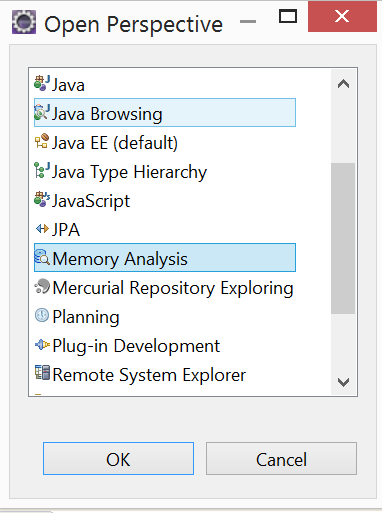The height and width of the screenshot is (513, 382).
Task: Click the Planning clock icon
Action: 42,315
